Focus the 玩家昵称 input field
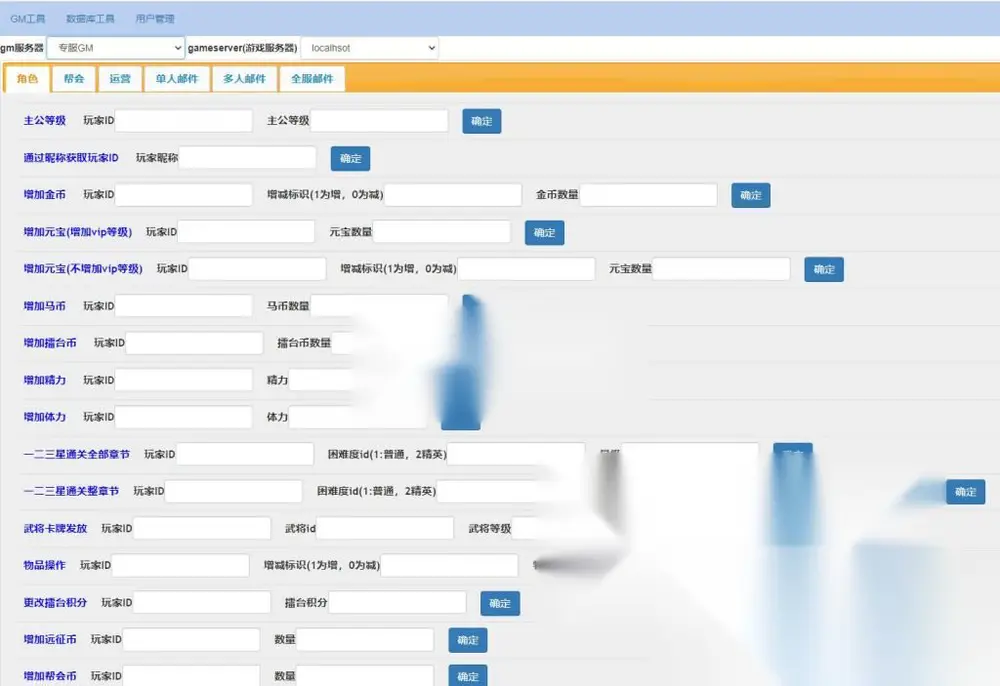Screen dimensions: 1000x686 247,157
